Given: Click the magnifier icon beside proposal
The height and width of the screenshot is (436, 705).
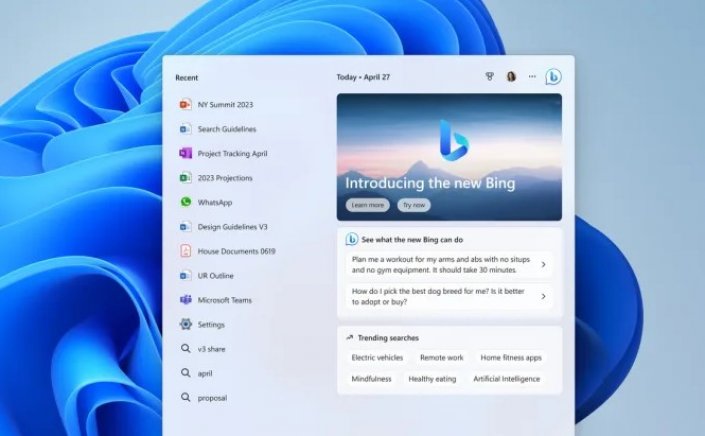Looking at the screenshot, I should 185,397.
